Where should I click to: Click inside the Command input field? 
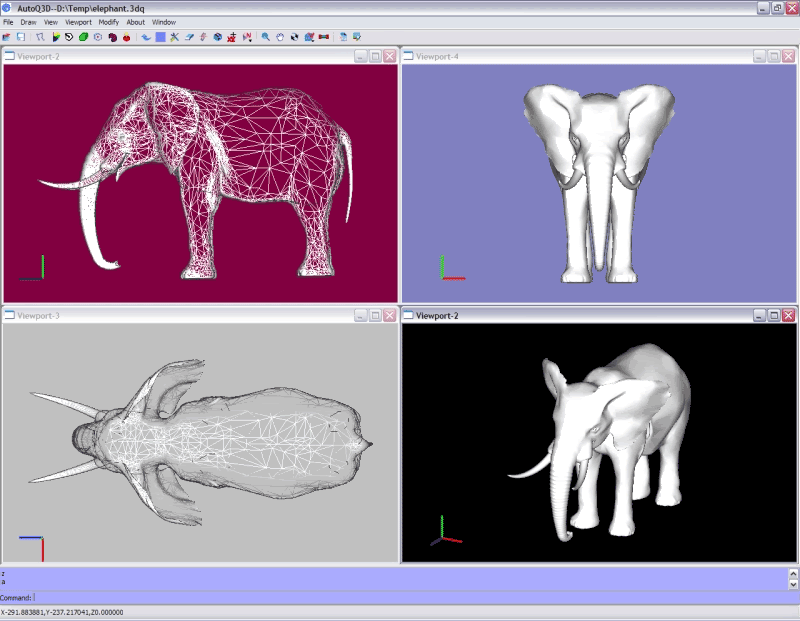(400, 597)
